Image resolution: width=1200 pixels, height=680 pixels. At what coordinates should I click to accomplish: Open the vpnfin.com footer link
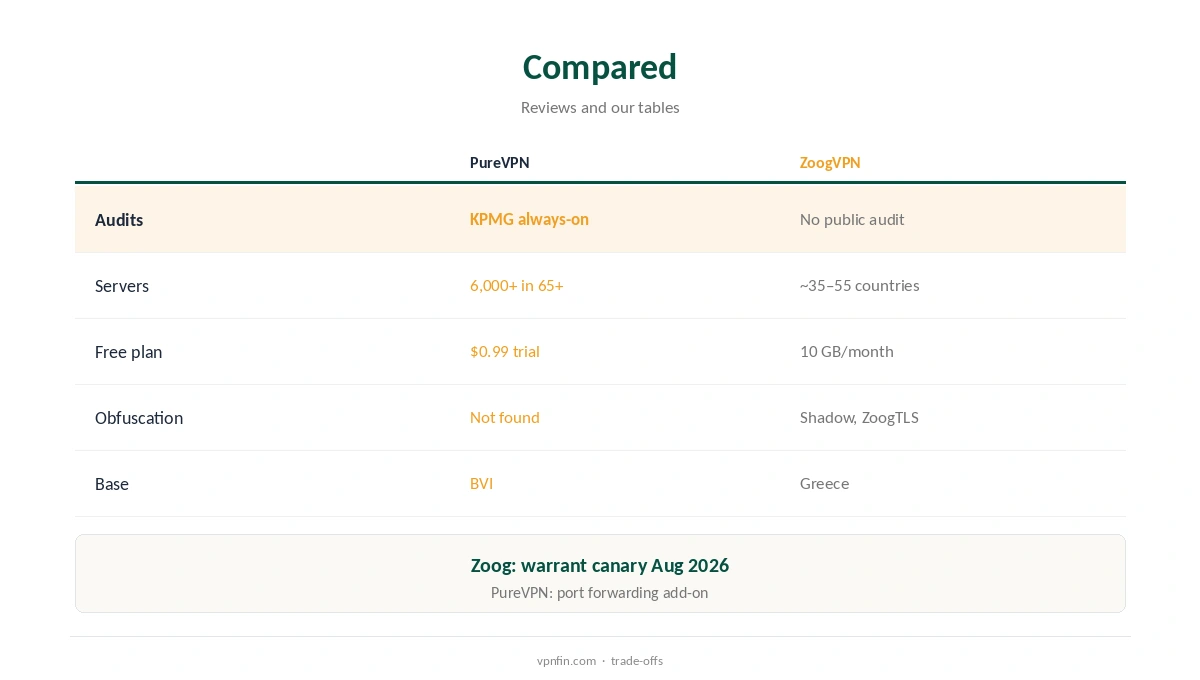[x=566, y=660]
